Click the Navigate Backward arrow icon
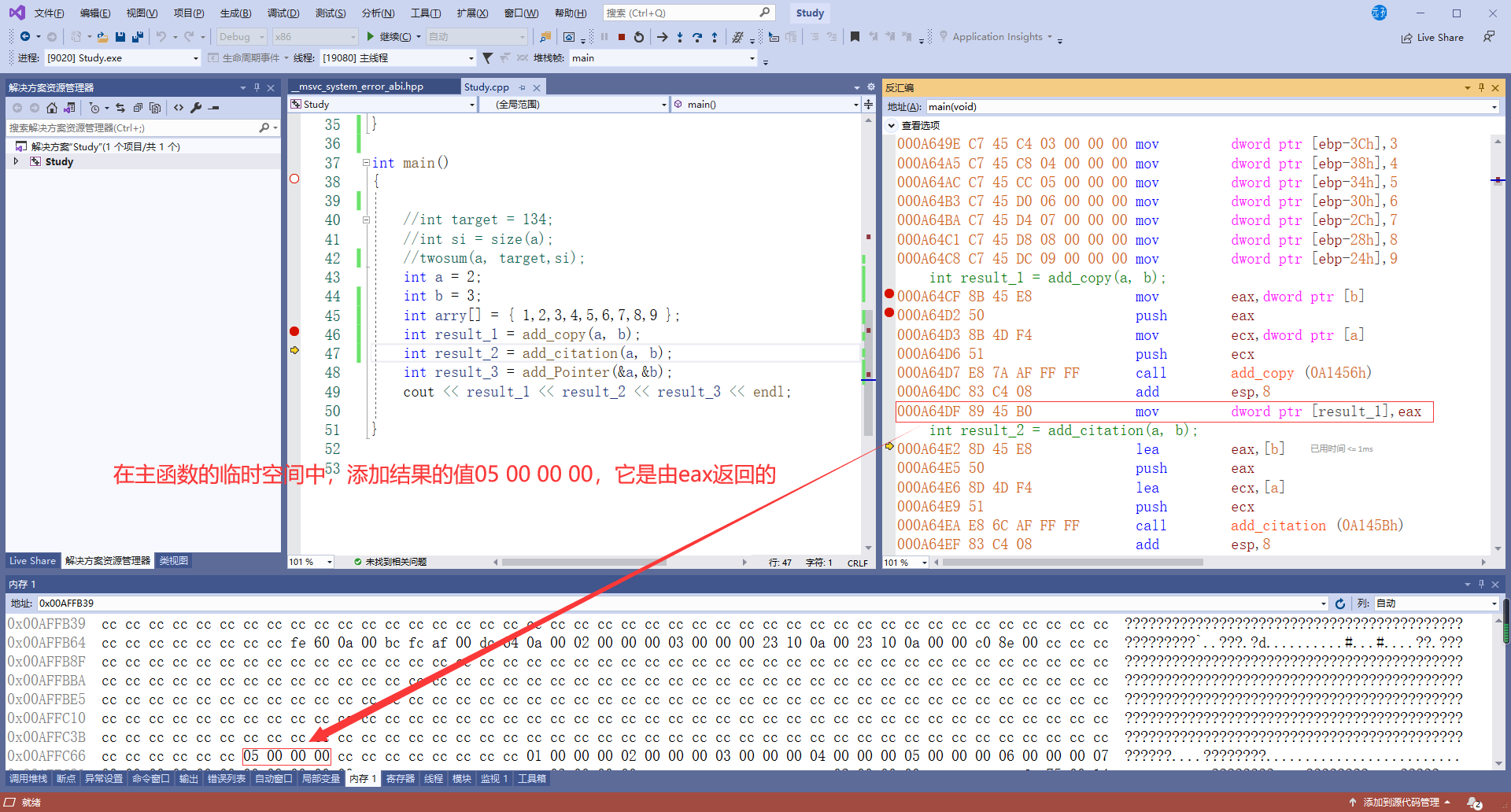Viewport: 1511px width, 812px height. [x=25, y=36]
